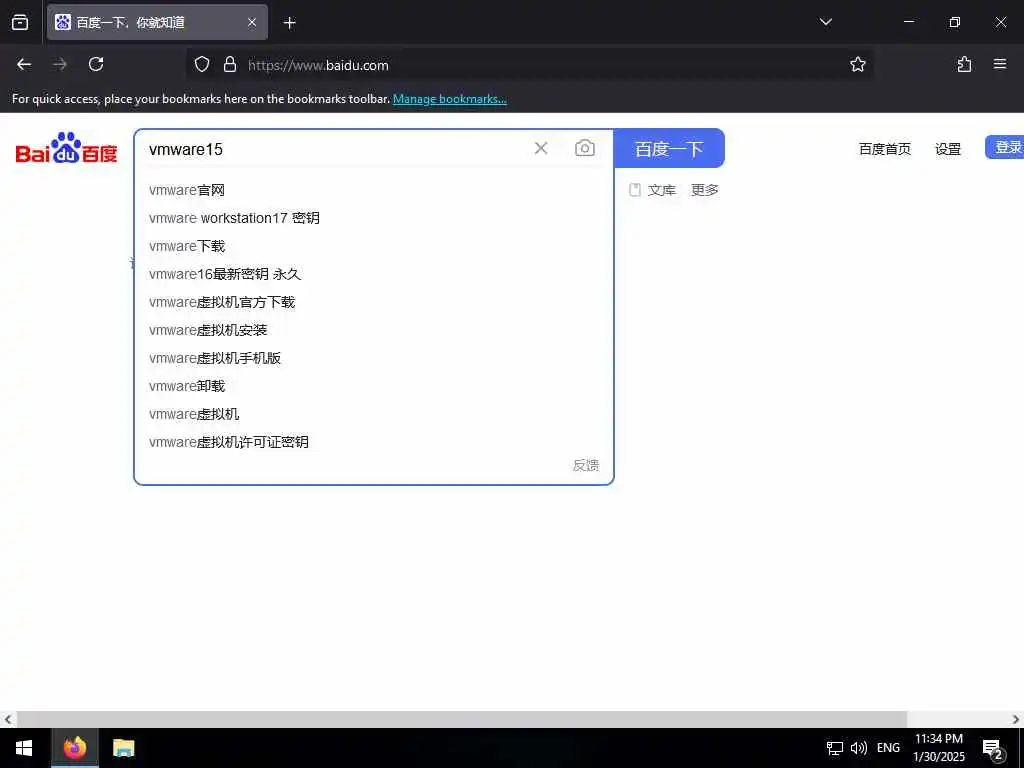Select suggestion vmware16最新密钥 永久

pos(374,274)
